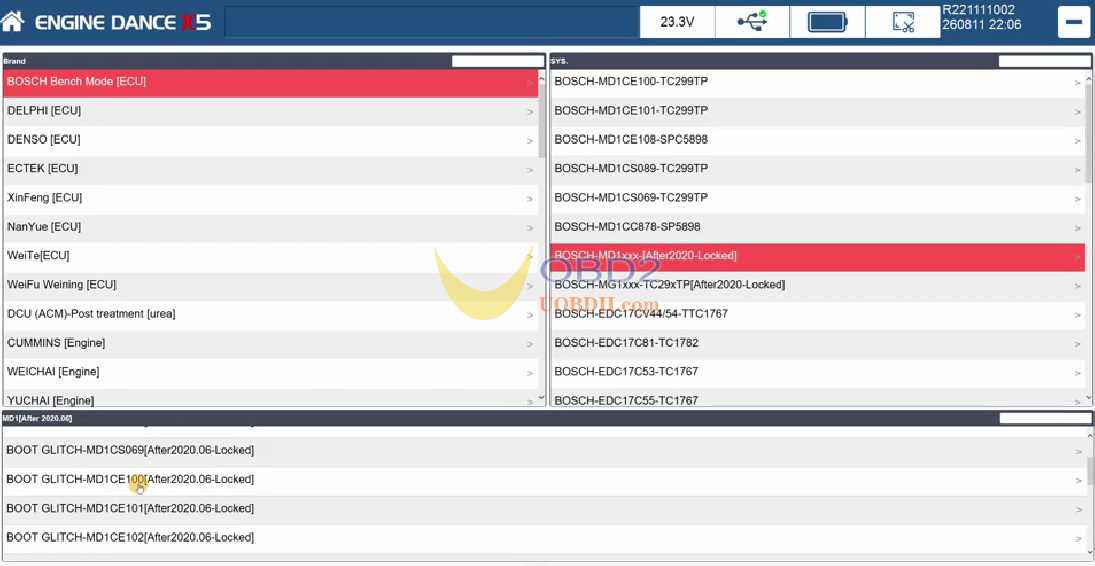Click the USB connection status icon
Screen dimensions: 1095x566
(752, 22)
